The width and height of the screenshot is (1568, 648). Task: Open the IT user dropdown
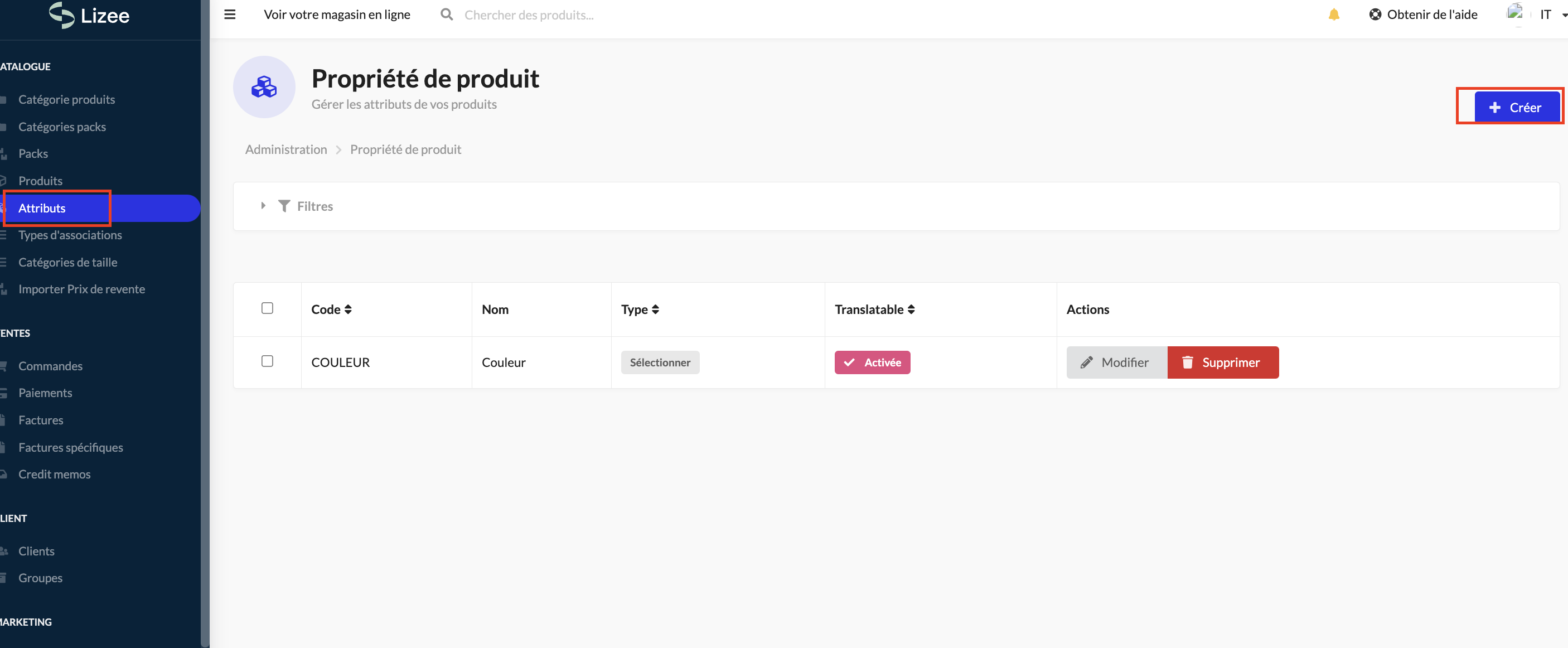point(1552,14)
